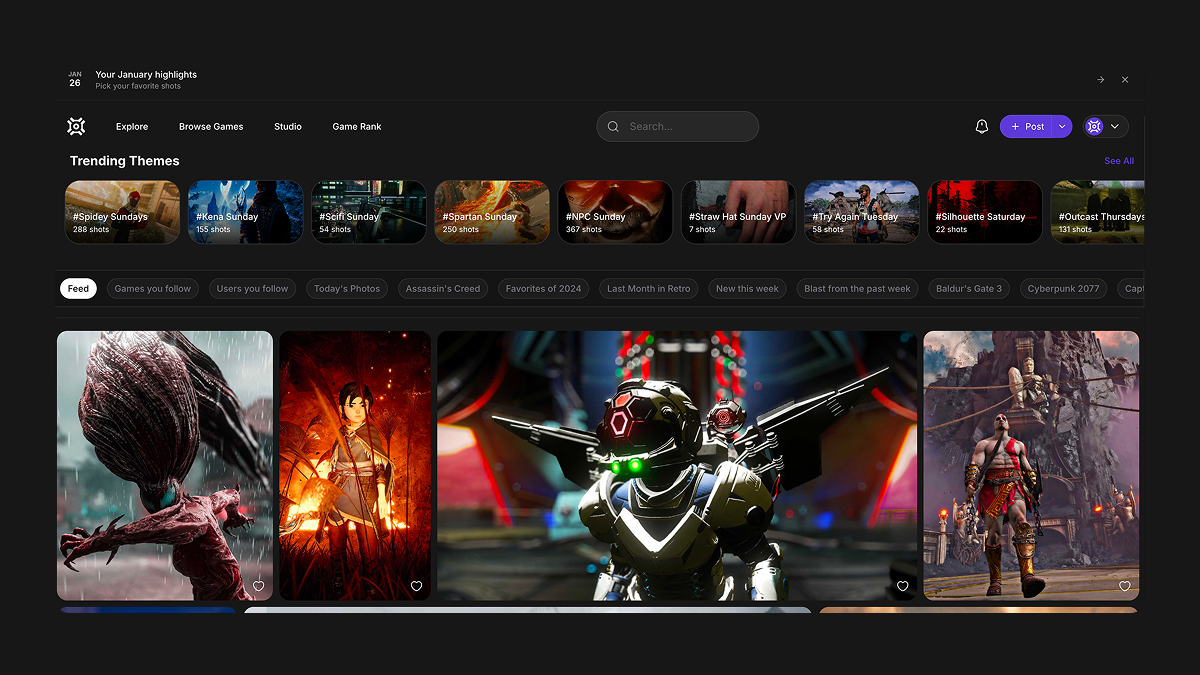Viewport: 1200px width, 675px height.
Task: Select the Users you follow filter
Action: [252, 289]
